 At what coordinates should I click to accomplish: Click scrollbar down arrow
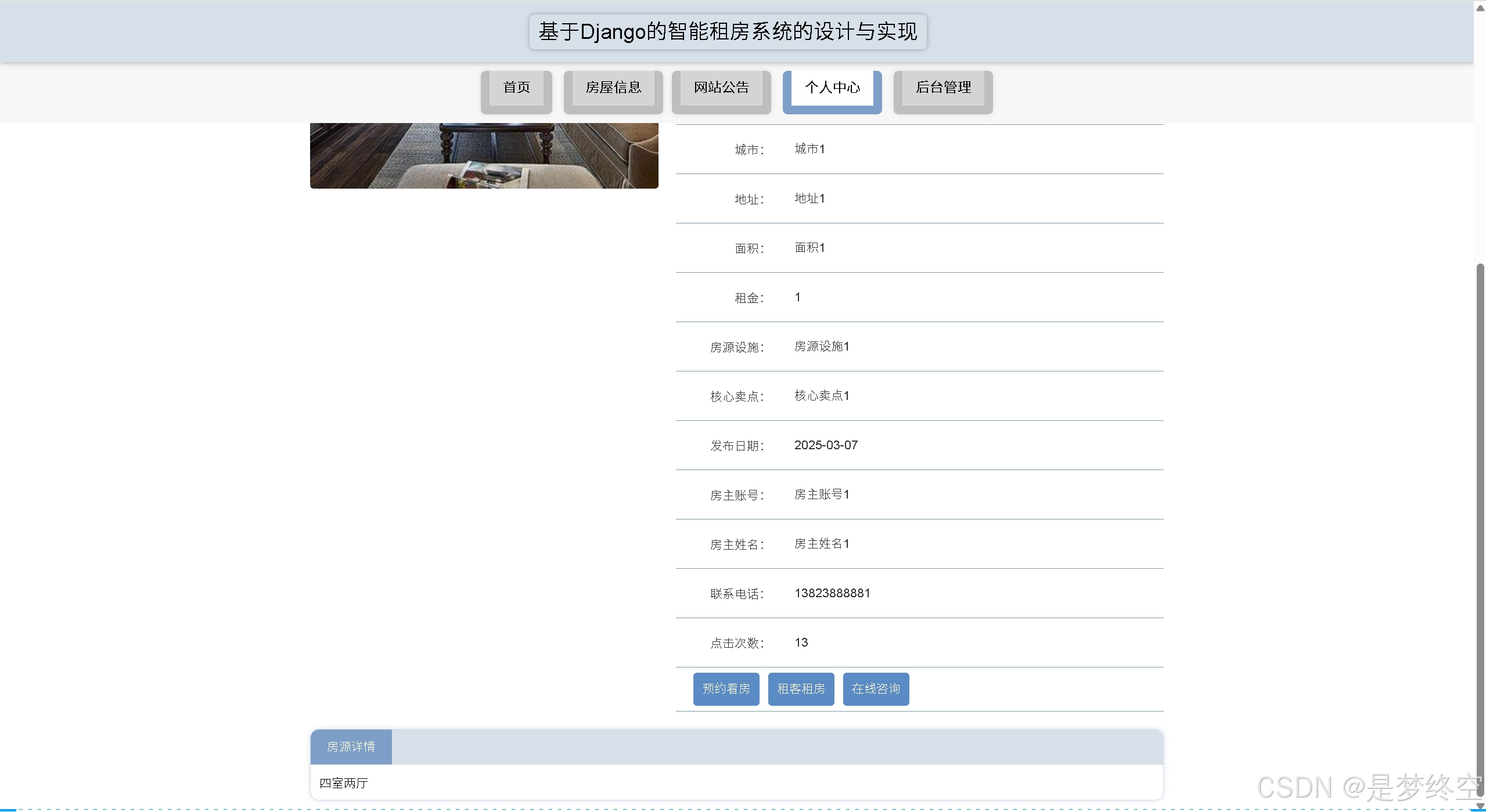click(x=1480, y=806)
